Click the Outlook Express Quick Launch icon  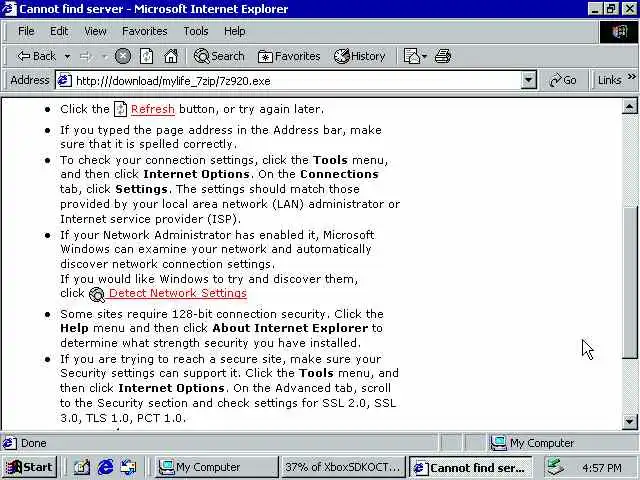128,467
